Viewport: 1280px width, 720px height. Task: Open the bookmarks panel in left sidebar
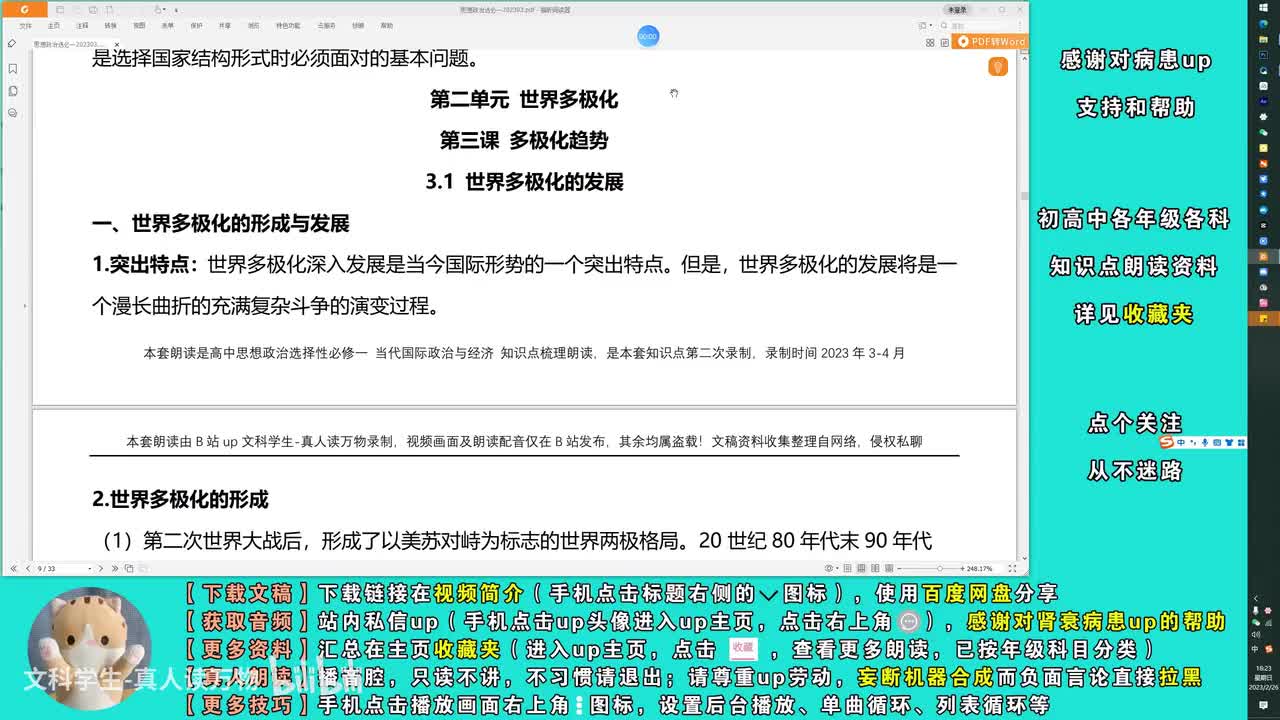tap(13, 69)
